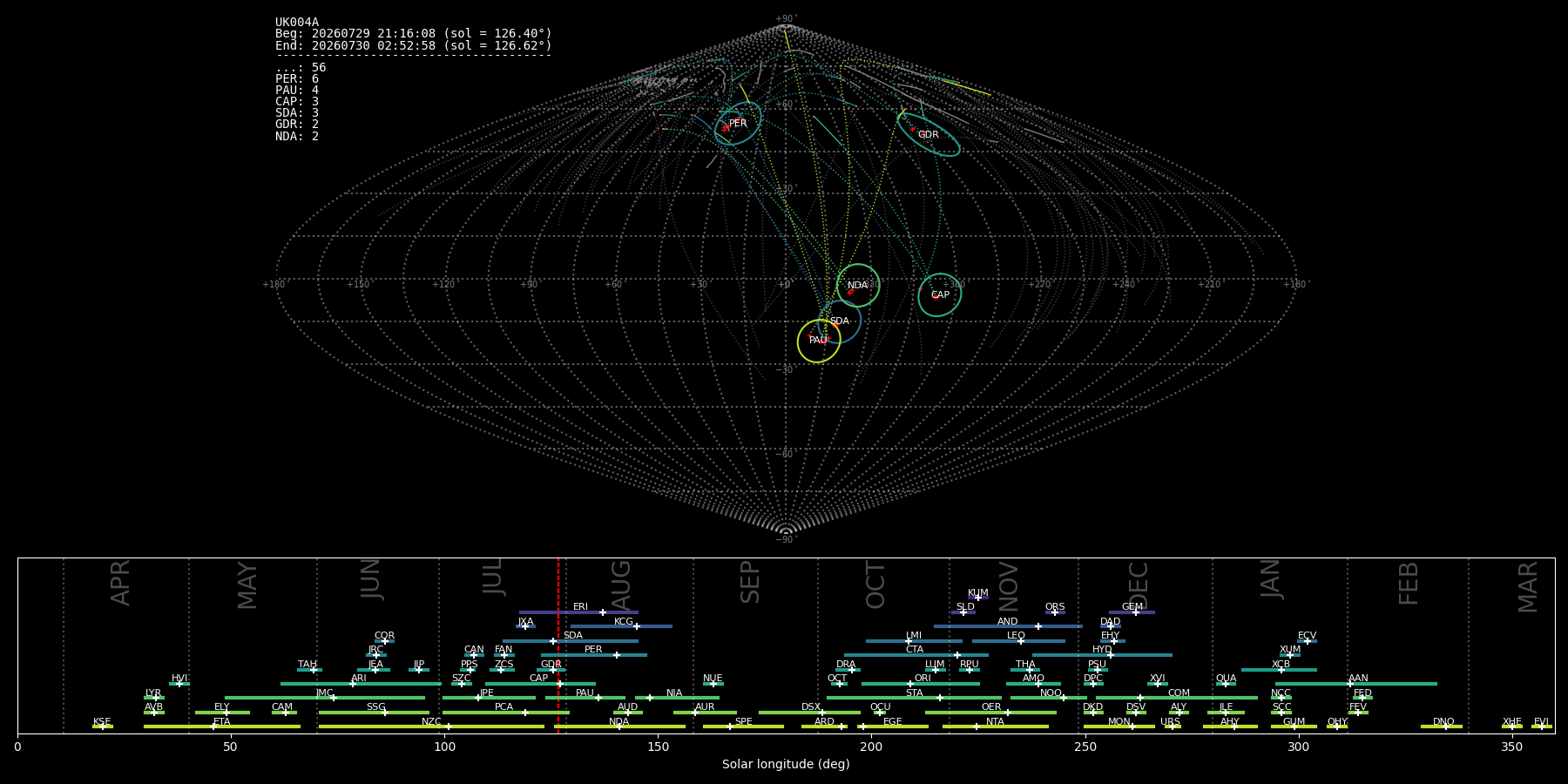Click the DNO shower bar in February
The image size is (1568, 784).
(x=1442, y=727)
